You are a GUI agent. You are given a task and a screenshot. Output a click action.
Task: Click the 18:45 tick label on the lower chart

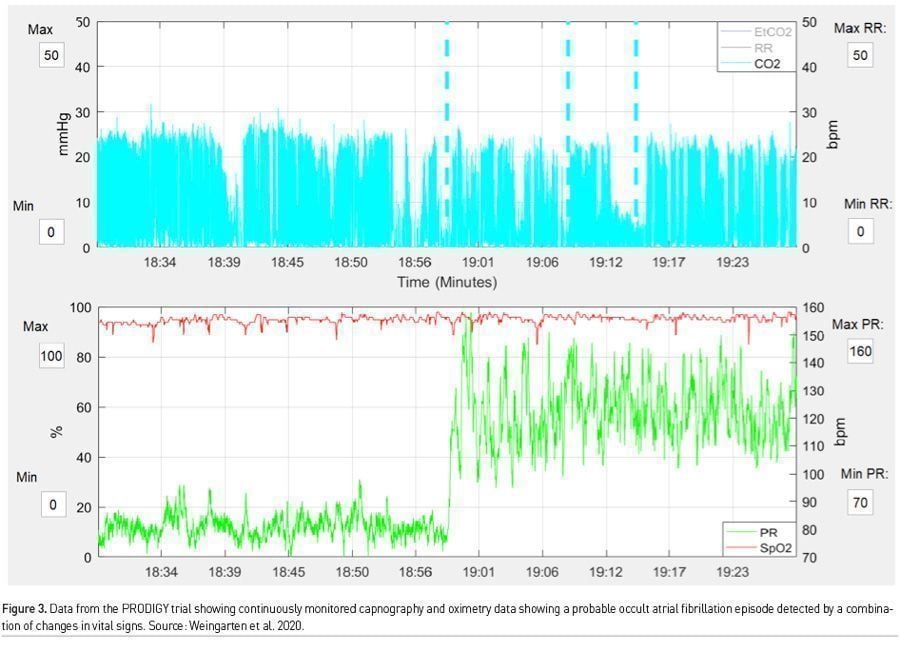click(x=288, y=572)
